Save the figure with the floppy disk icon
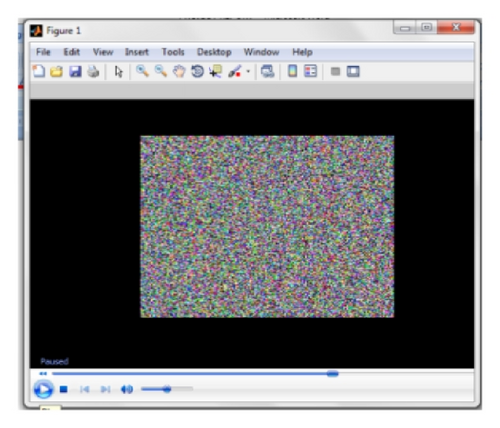The width and height of the screenshot is (500, 428). 75,72
